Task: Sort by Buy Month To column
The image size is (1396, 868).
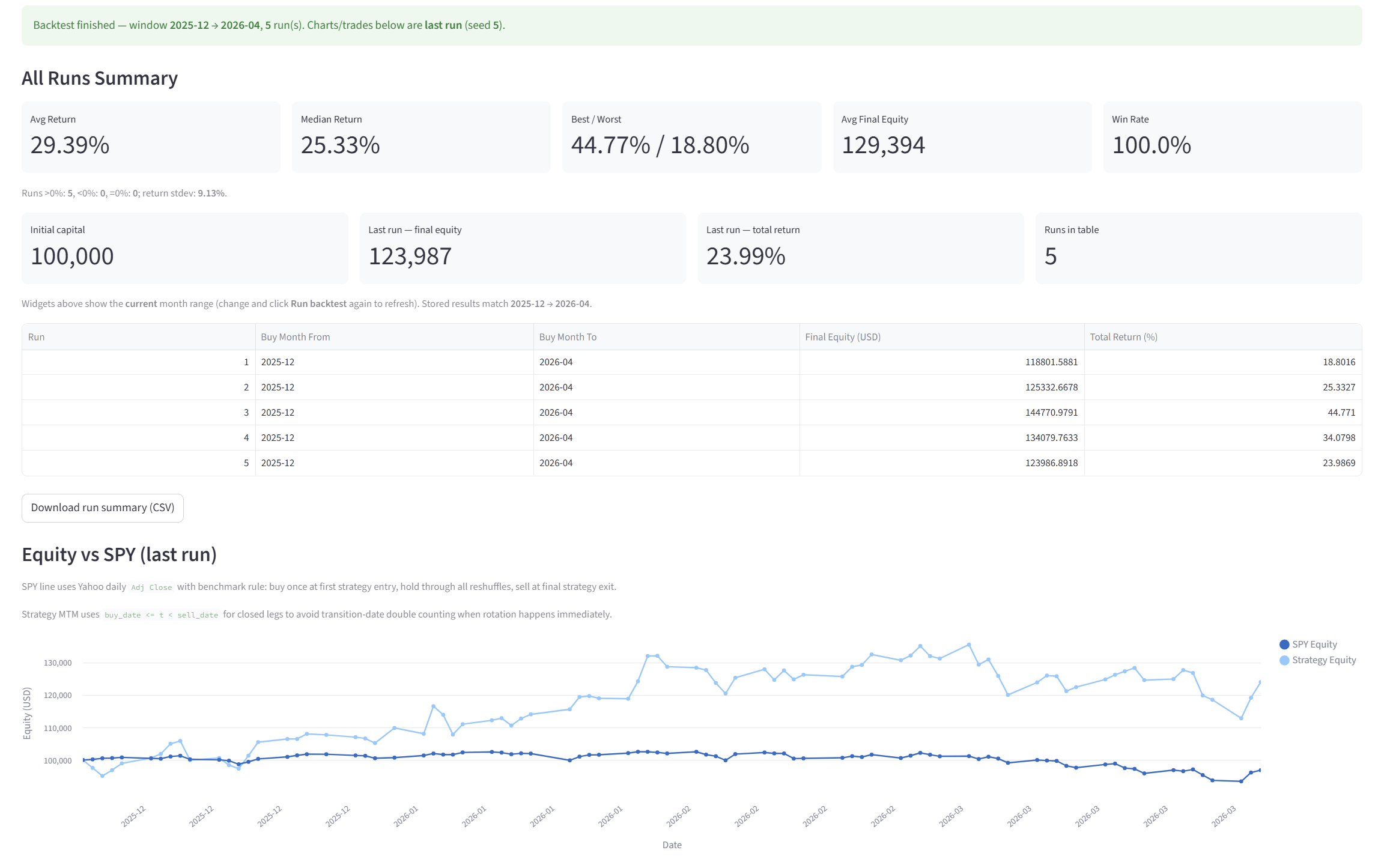Action: [568, 337]
